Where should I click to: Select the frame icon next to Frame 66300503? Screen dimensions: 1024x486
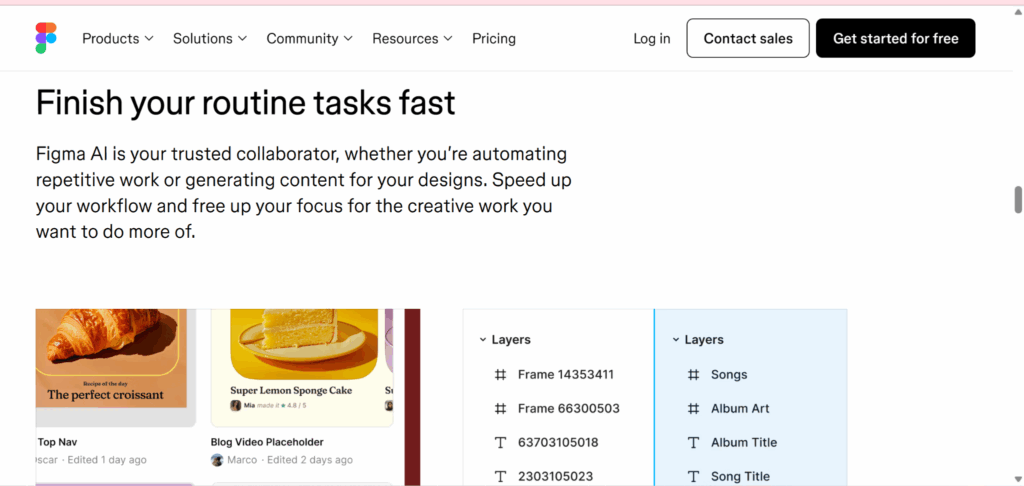[x=500, y=409]
